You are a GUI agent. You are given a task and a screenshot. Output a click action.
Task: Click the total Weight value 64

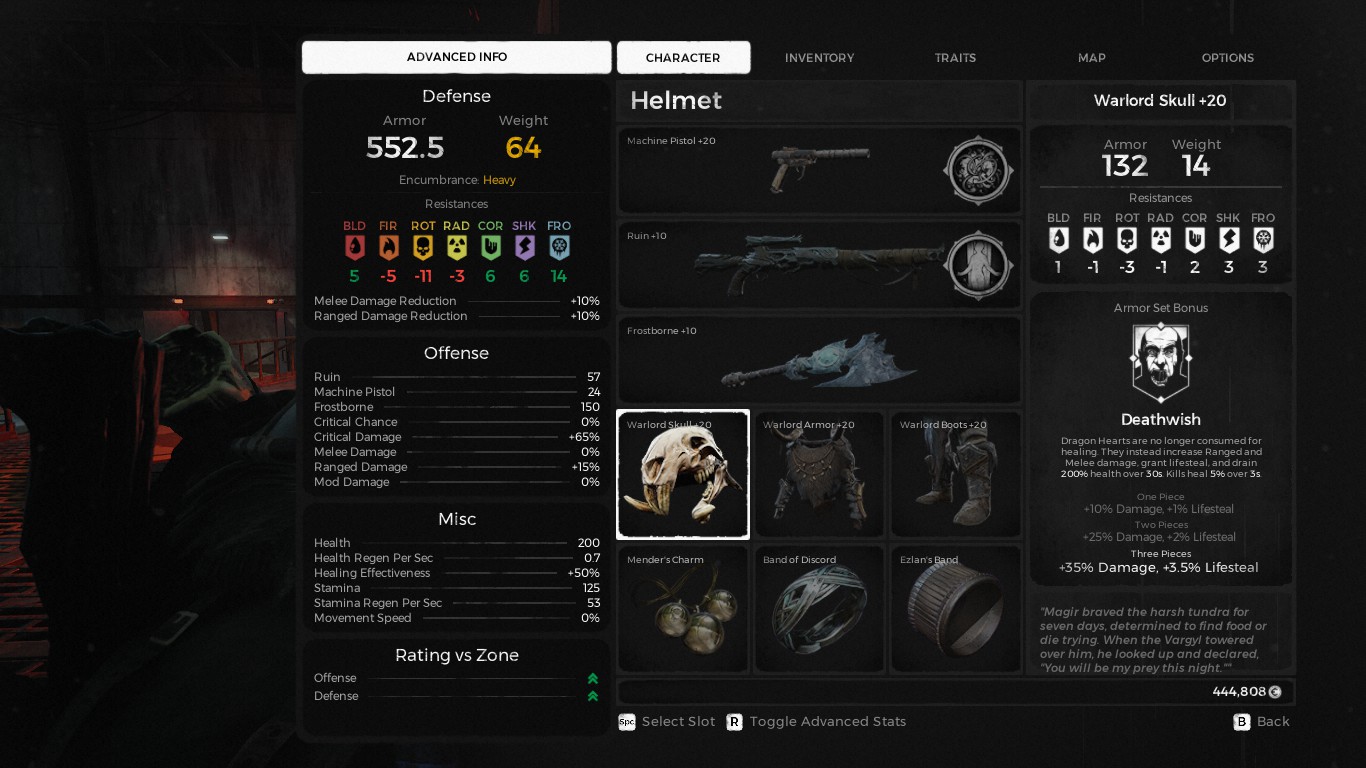pos(523,148)
